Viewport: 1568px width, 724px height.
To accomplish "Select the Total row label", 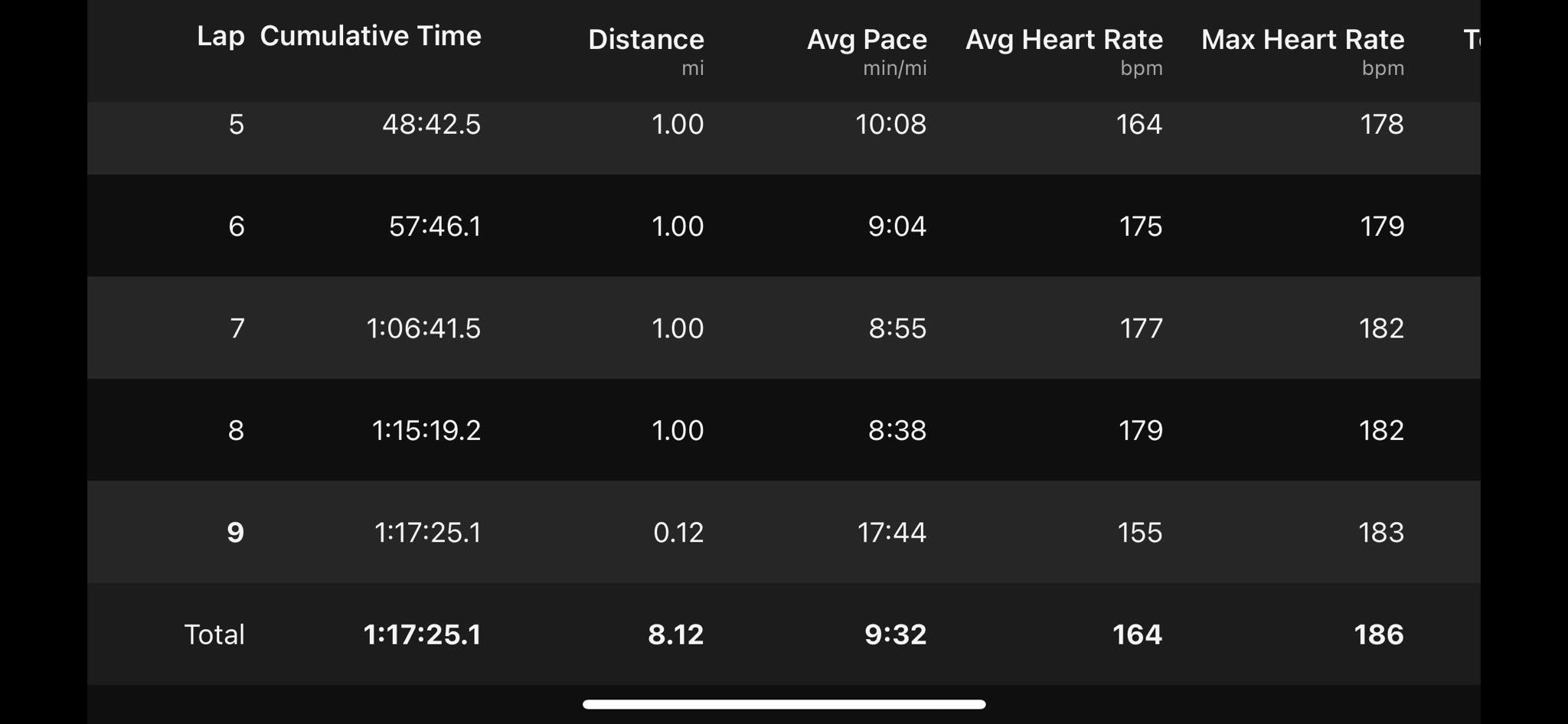I will (214, 634).
